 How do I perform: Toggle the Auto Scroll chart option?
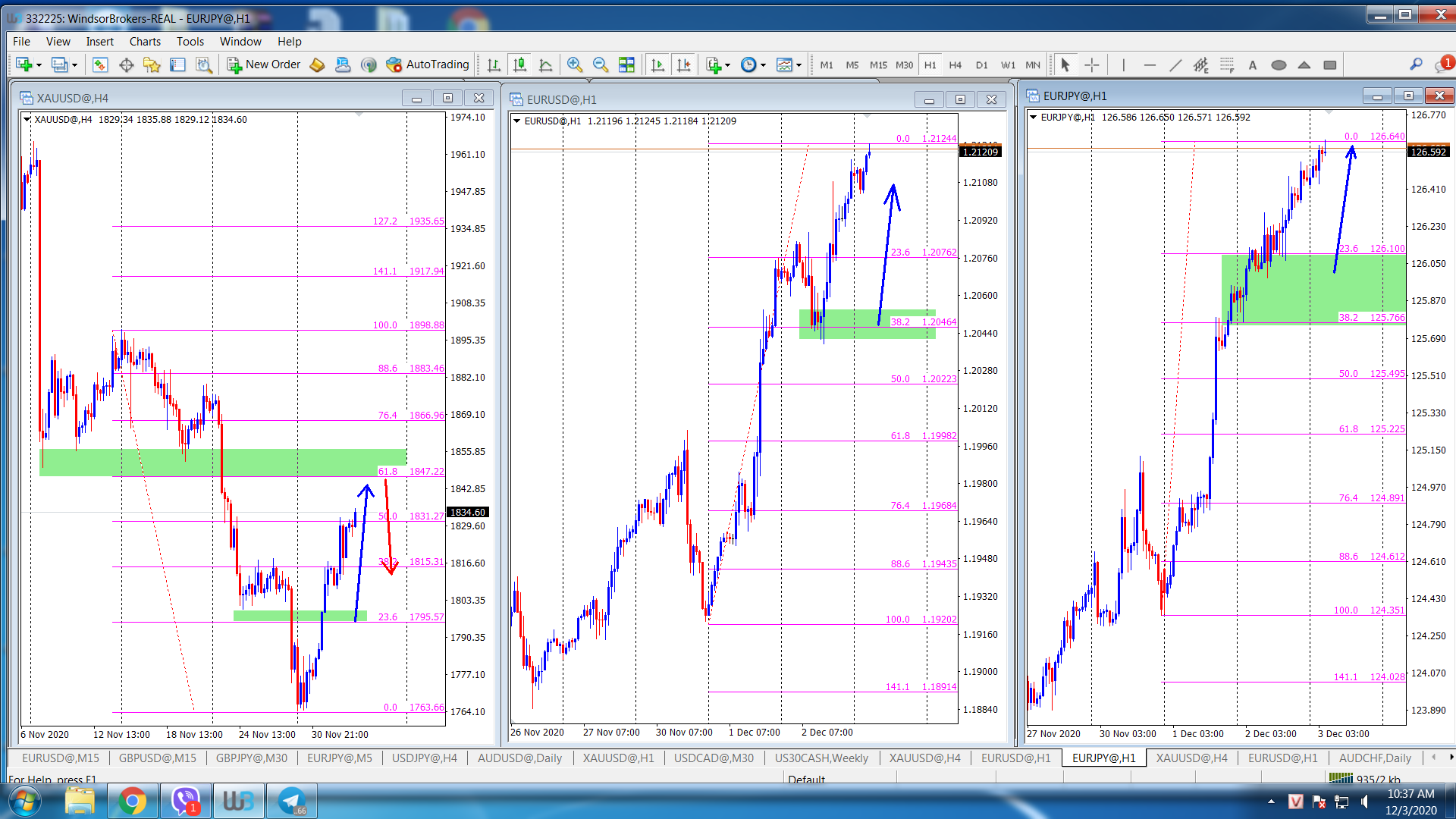point(657,65)
